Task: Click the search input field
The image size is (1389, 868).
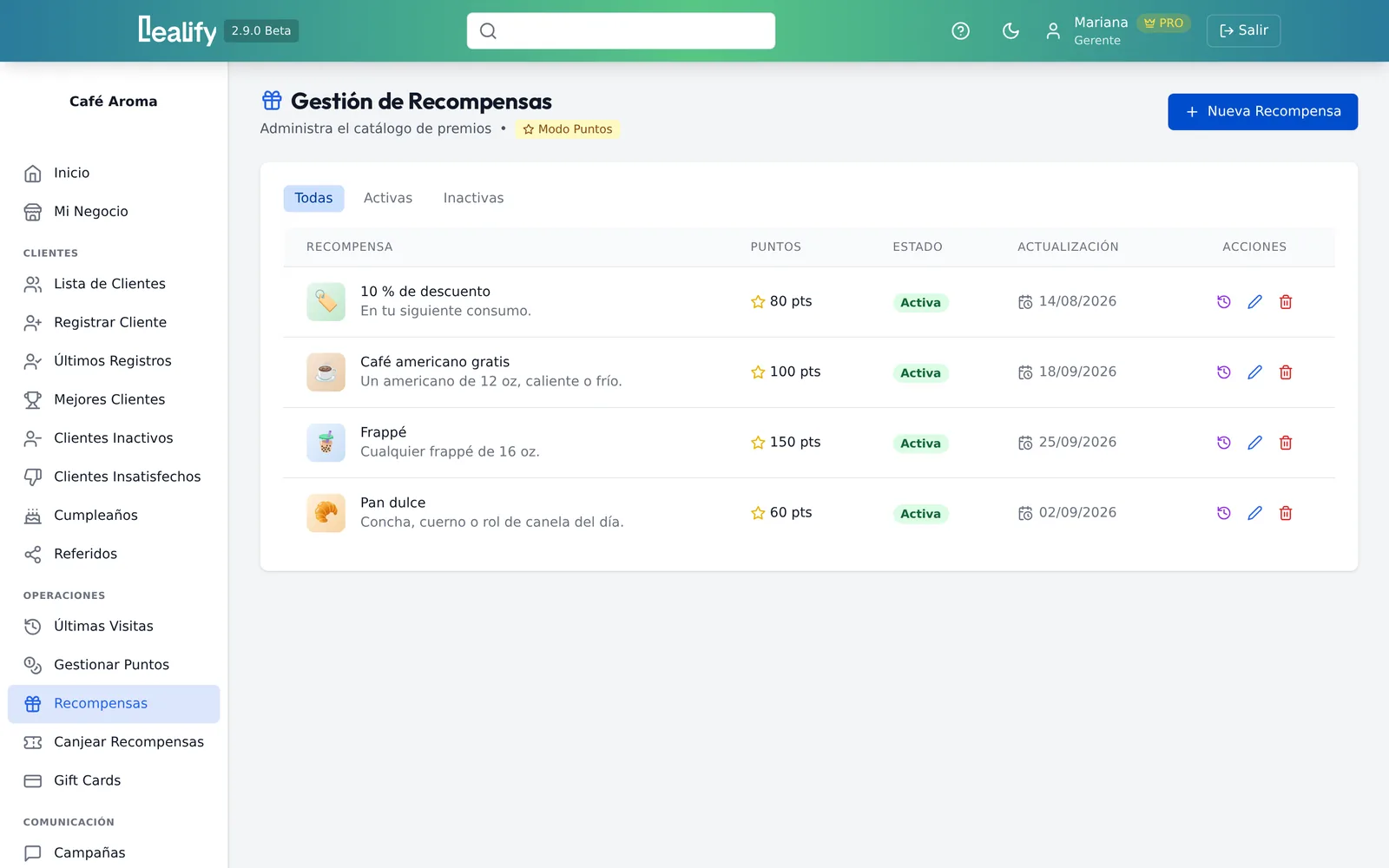Action: click(x=621, y=30)
